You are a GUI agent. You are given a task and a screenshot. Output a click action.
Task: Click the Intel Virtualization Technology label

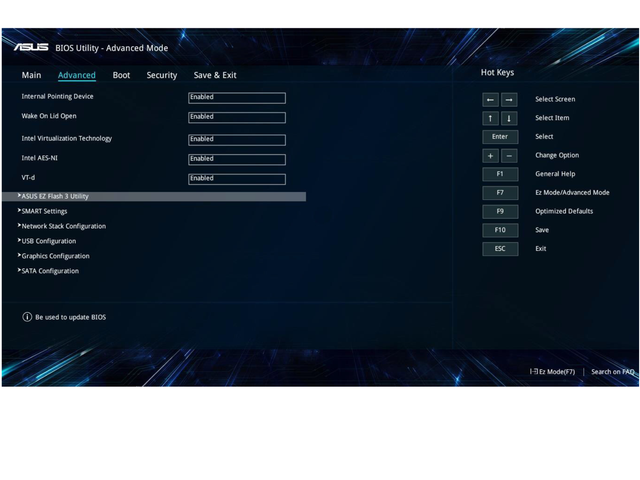click(67, 138)
